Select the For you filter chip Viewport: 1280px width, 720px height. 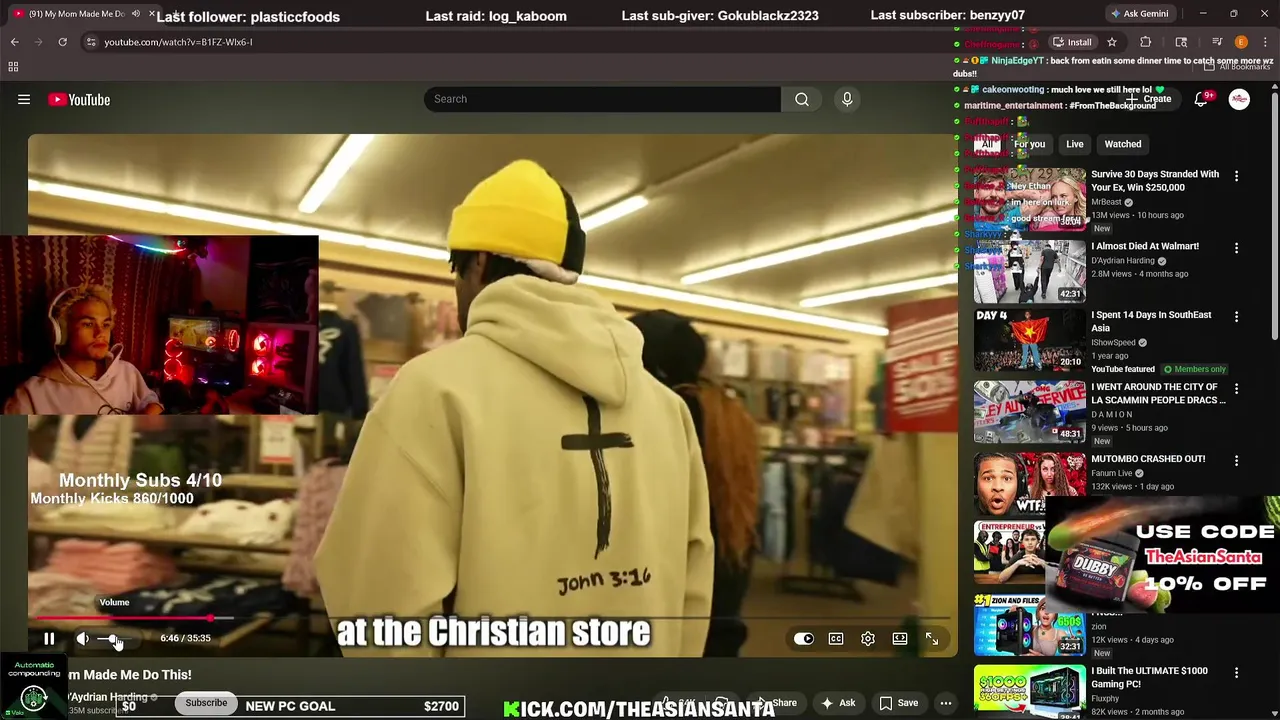pos(1029,144)
